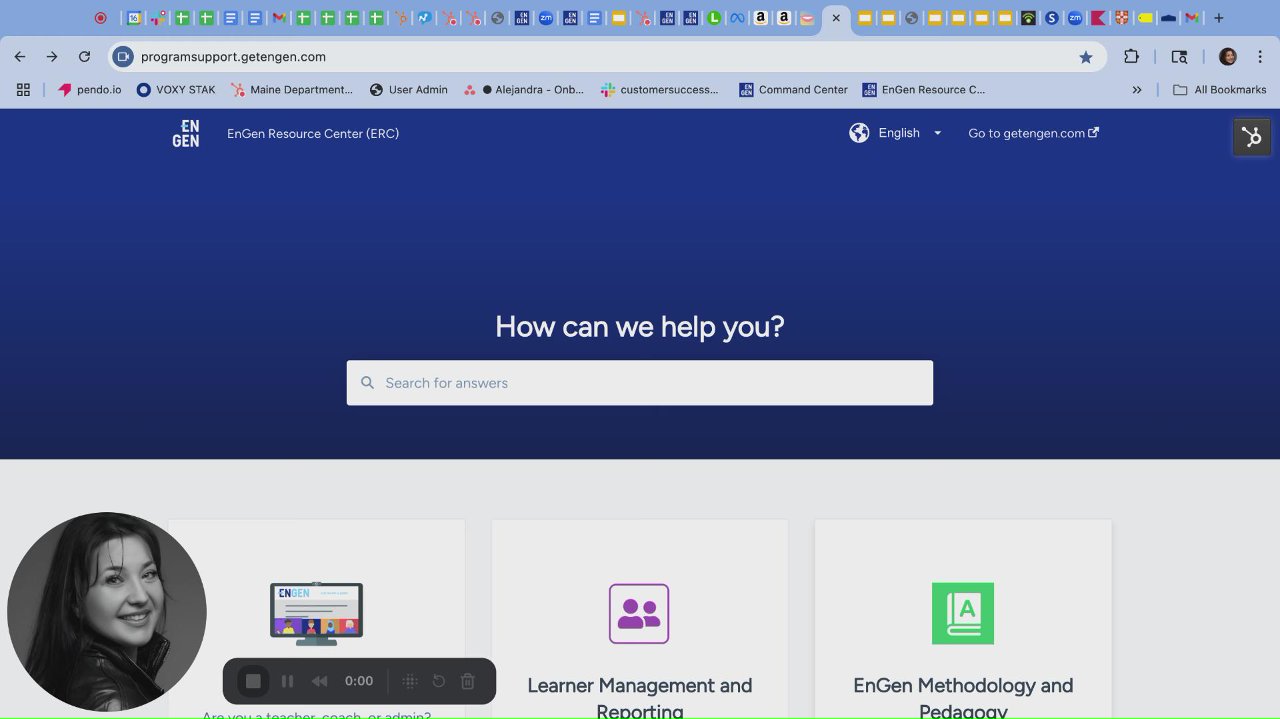The image size is (1280, 719).
Task: Switch to the green L tab
Action: point(714,18)
